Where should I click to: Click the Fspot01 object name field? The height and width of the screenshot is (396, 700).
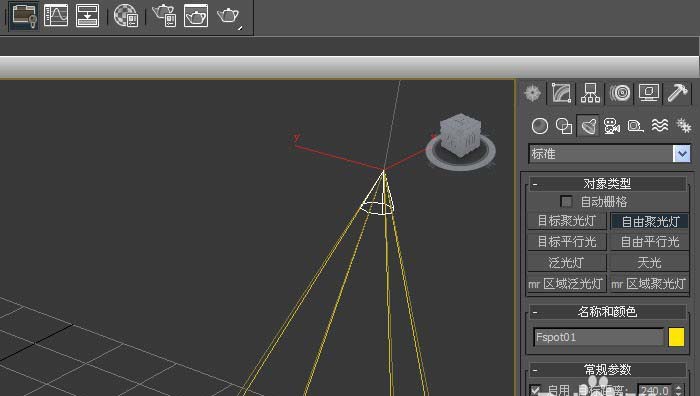[598, 337]
